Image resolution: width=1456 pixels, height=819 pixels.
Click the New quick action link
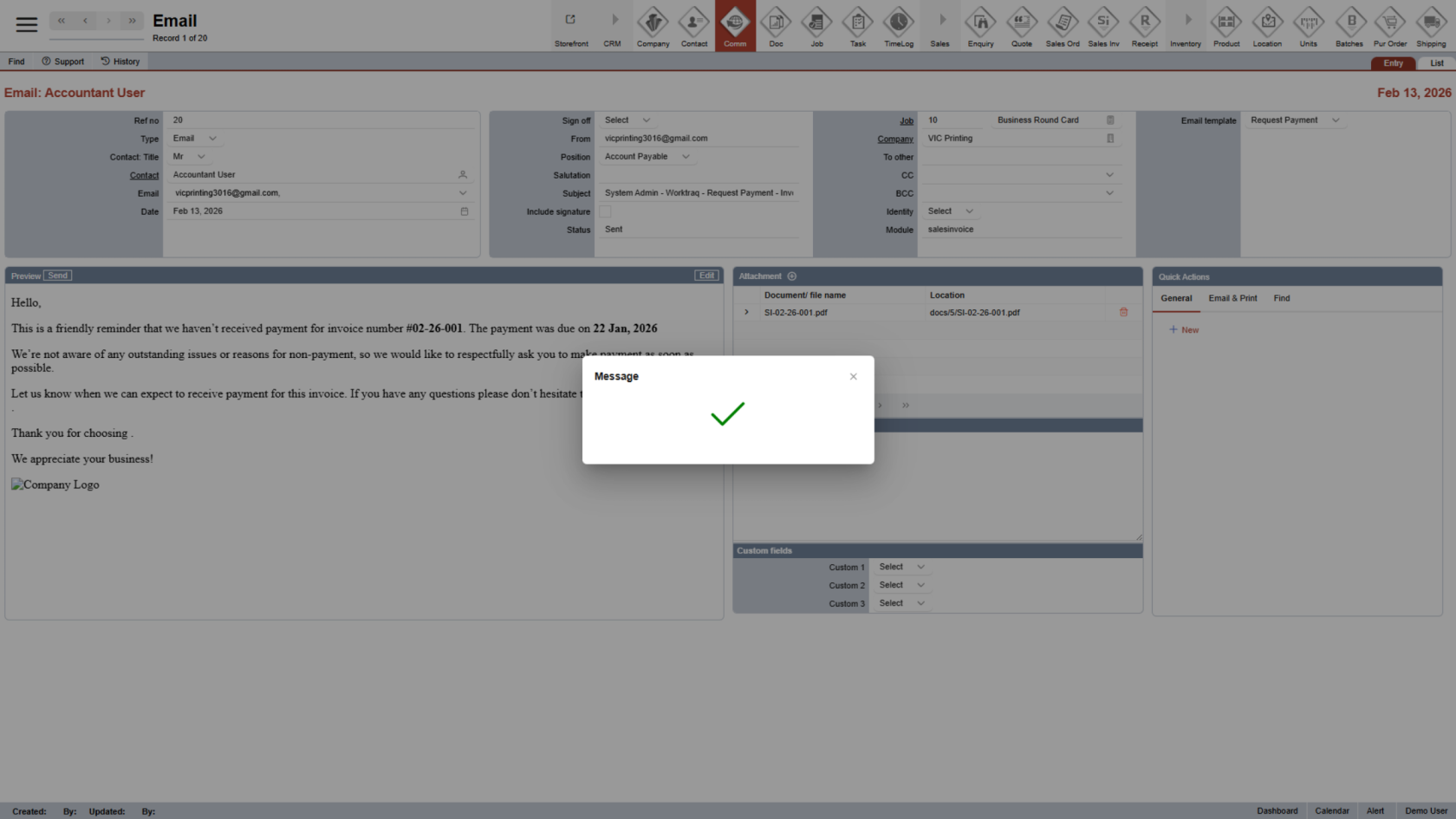(1184, 330)
